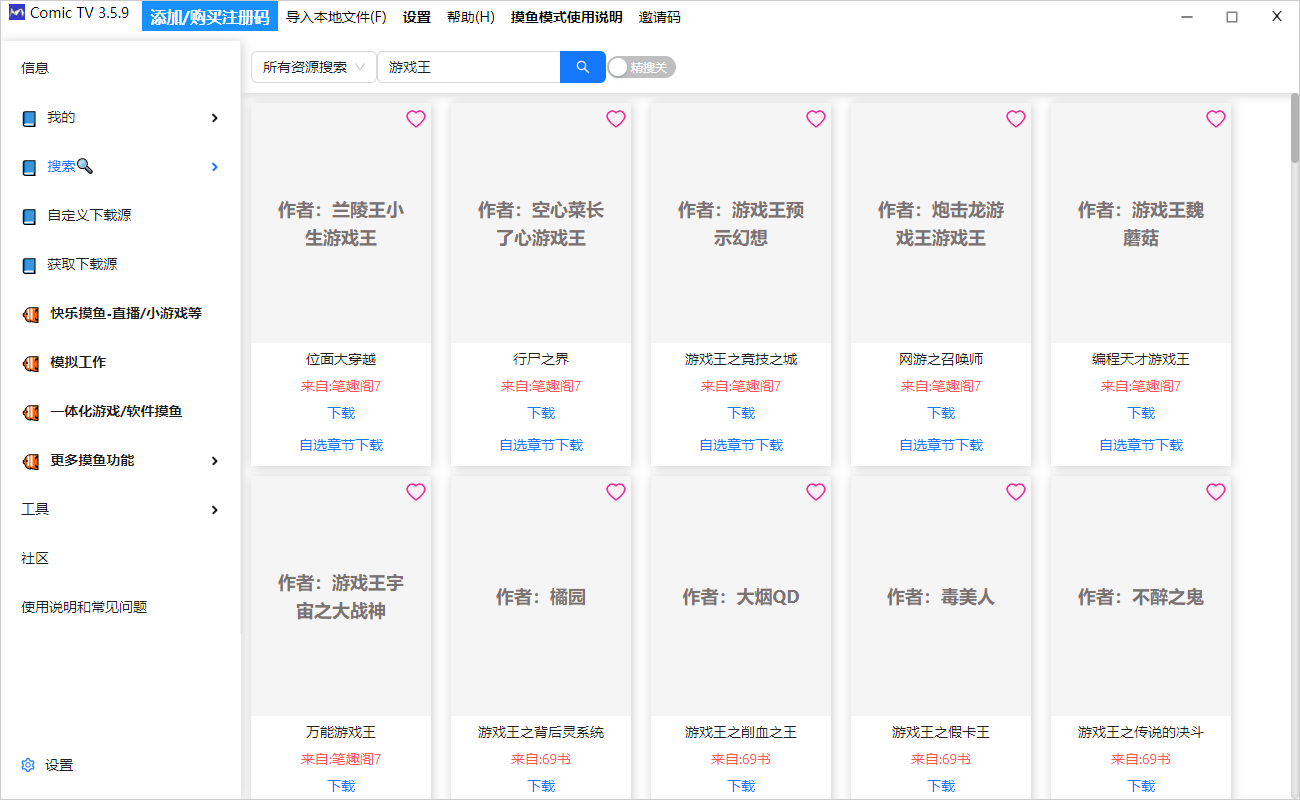This screenshot has height=800, width=1300.
Task: Open the 设置 menu in top bar
Action: click(x=417, y=17)
